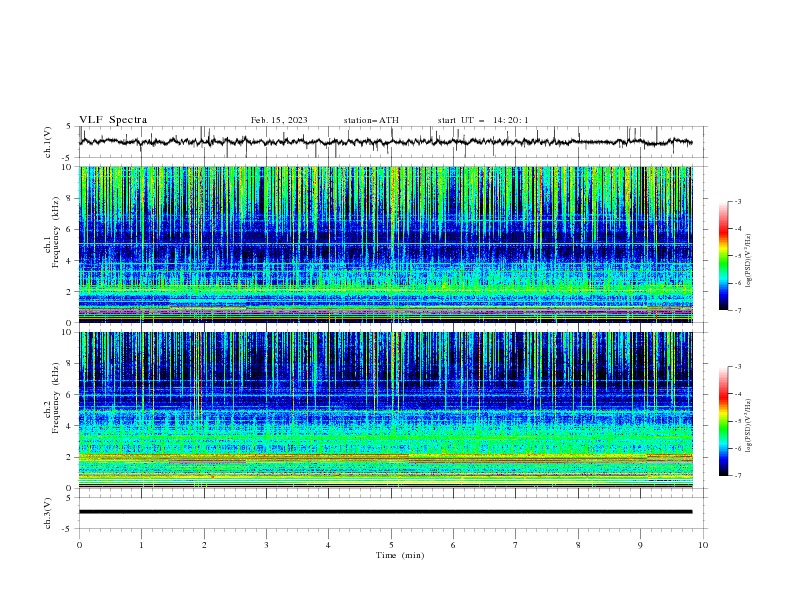Click the "station=ATH" label

coord(371,120)
